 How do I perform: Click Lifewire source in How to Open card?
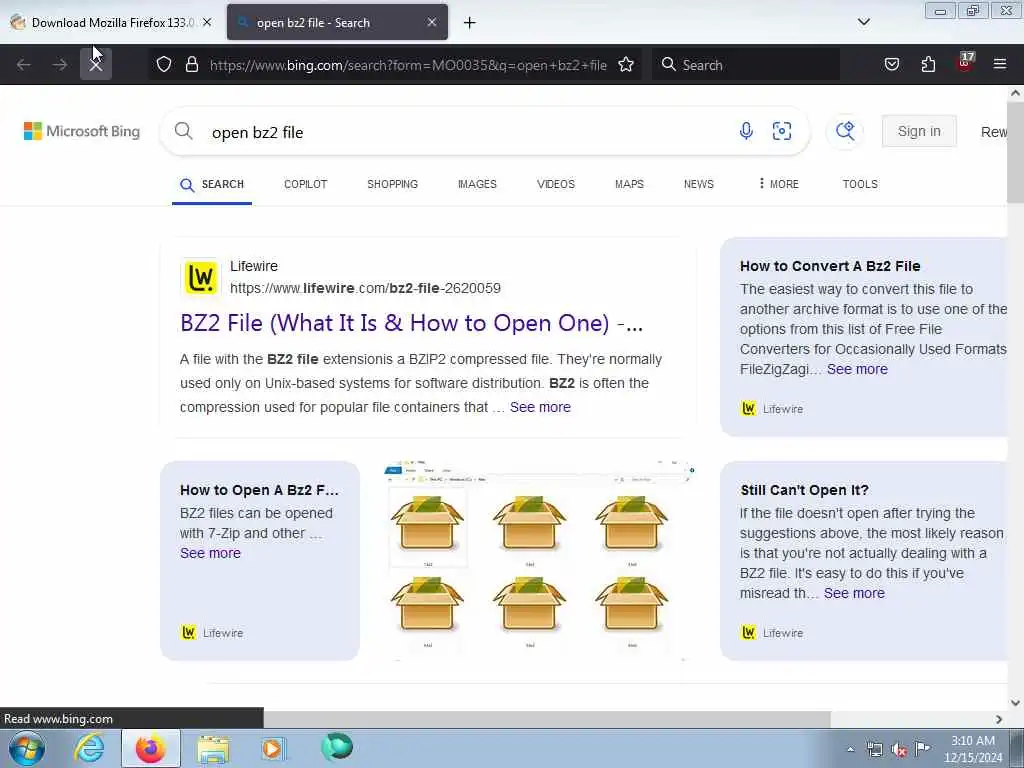[x=212, y=633]
